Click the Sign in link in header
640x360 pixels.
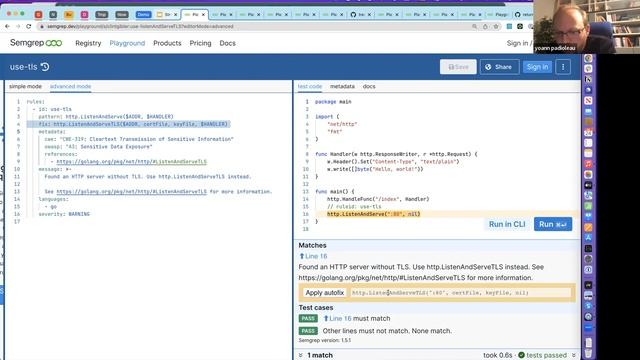[517, 43]
